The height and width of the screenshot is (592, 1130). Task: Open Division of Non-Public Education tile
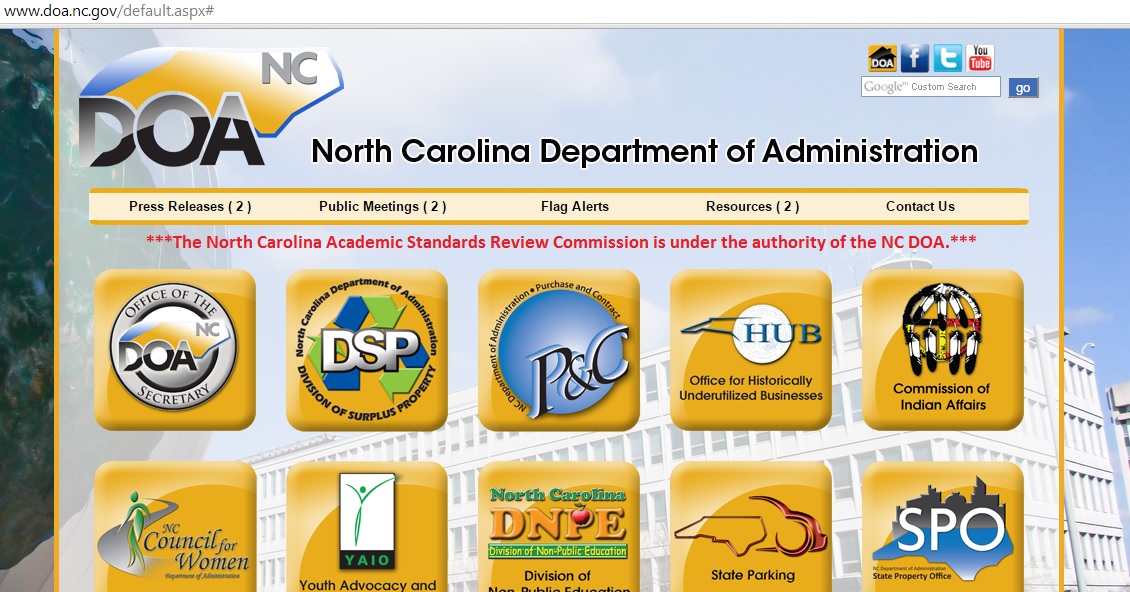tap(559, 528)
